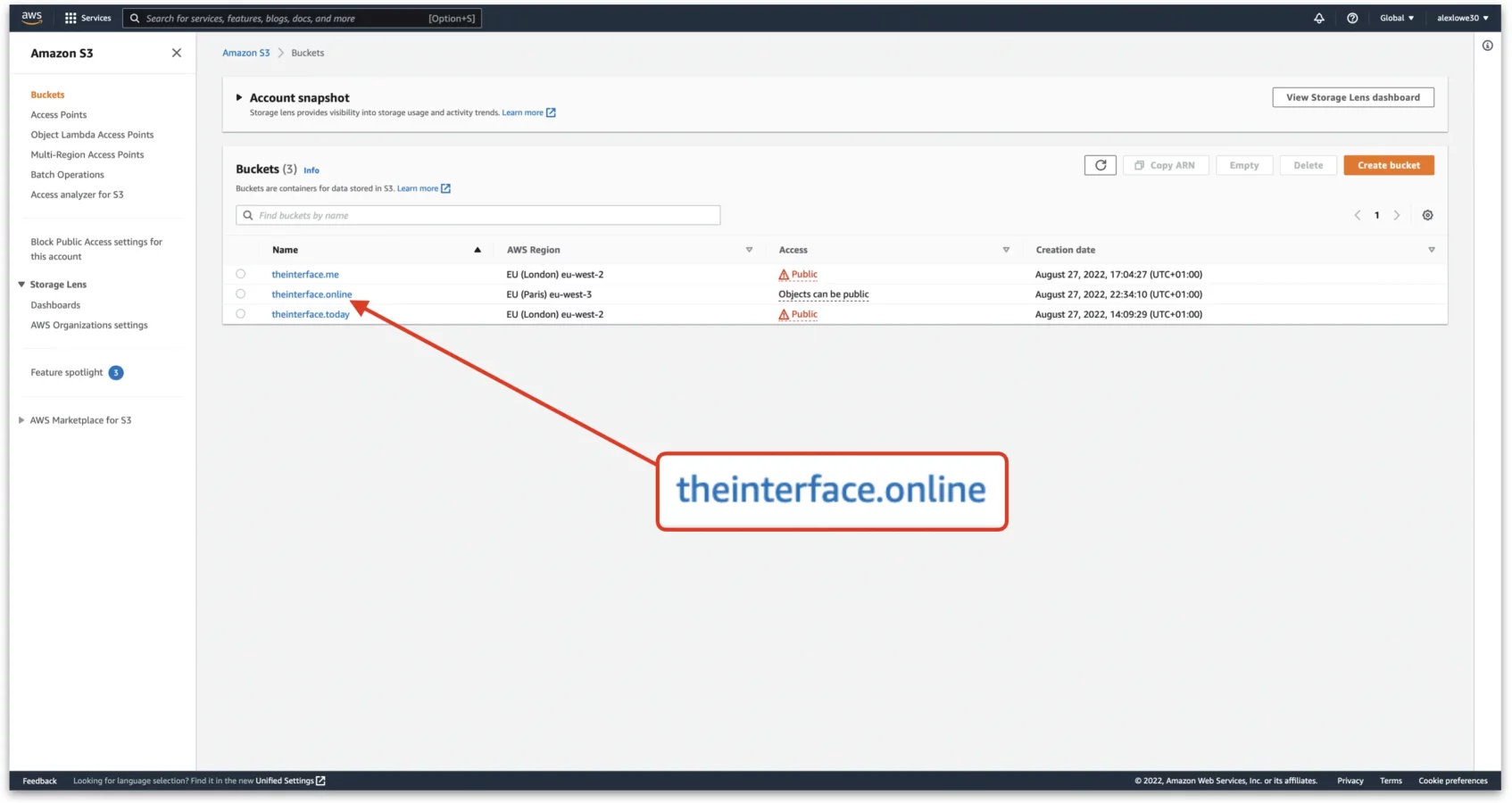Open Batch Operations in sidebar
This screenshot has width=1512, height=803.
67,175
